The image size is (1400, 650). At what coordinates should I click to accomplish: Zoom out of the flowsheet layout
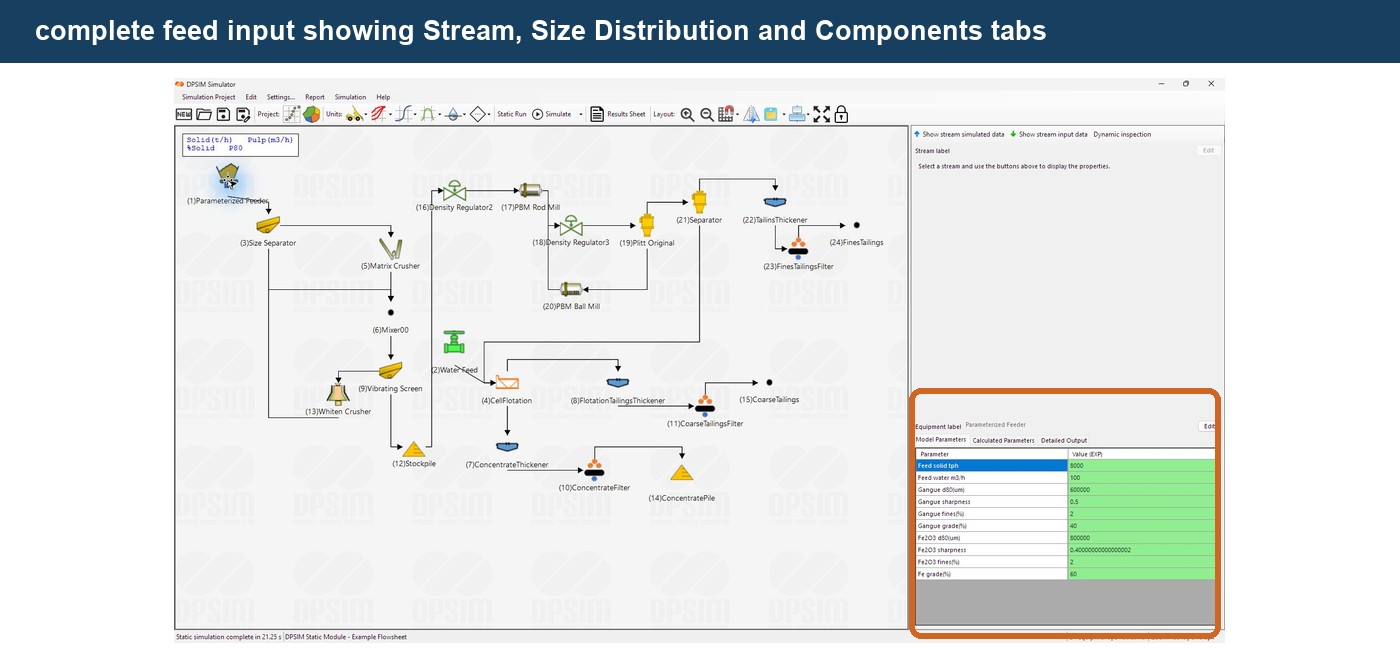(707, 114)
